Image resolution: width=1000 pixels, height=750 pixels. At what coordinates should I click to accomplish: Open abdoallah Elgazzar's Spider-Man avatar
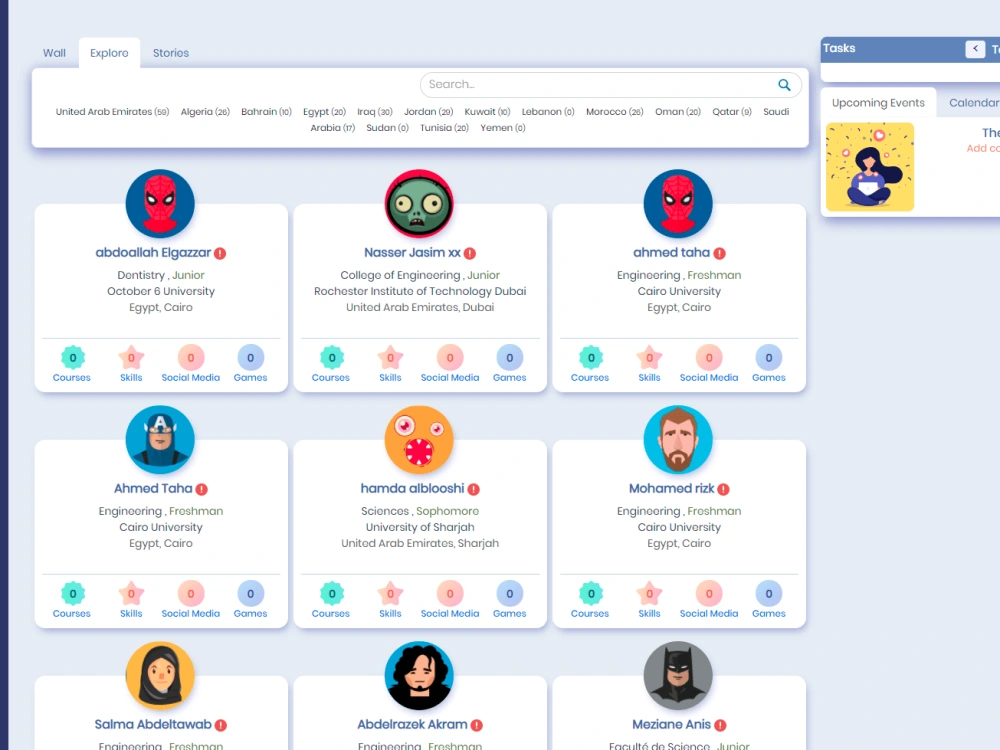coord(160,203)
